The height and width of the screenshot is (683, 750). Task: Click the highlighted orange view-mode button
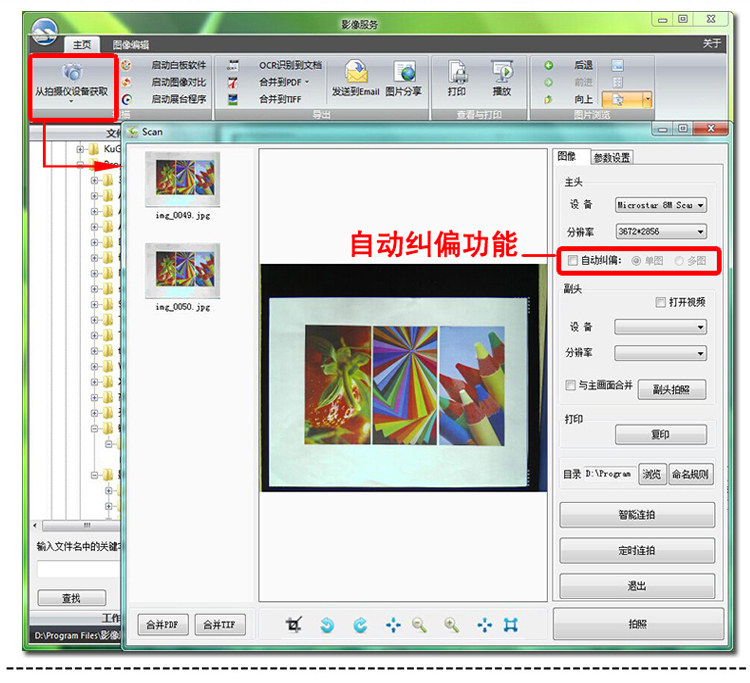622,99
